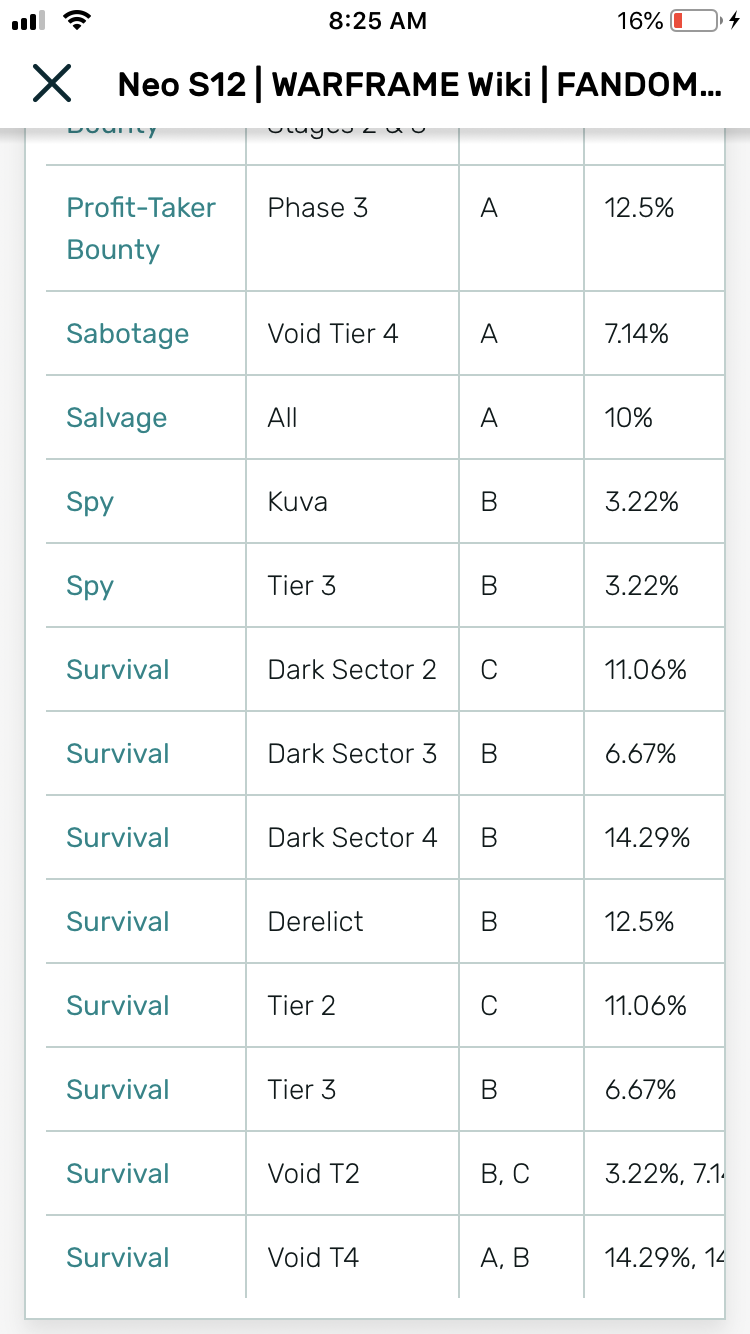Tap the Wi-Fi icon in the status bar

tap(75, 21)
